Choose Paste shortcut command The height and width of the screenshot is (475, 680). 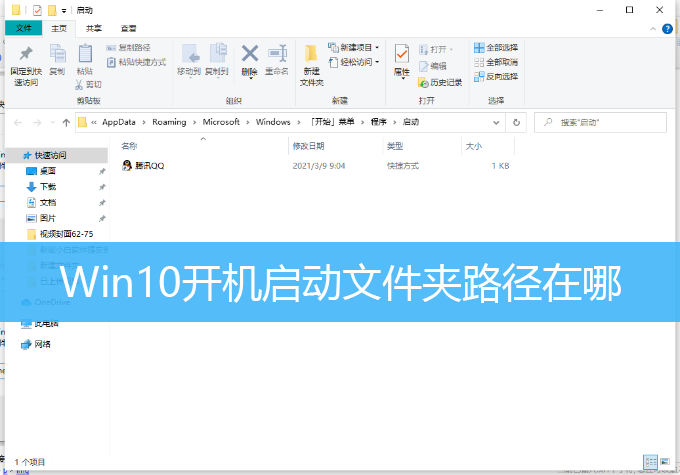click(137, 62)
